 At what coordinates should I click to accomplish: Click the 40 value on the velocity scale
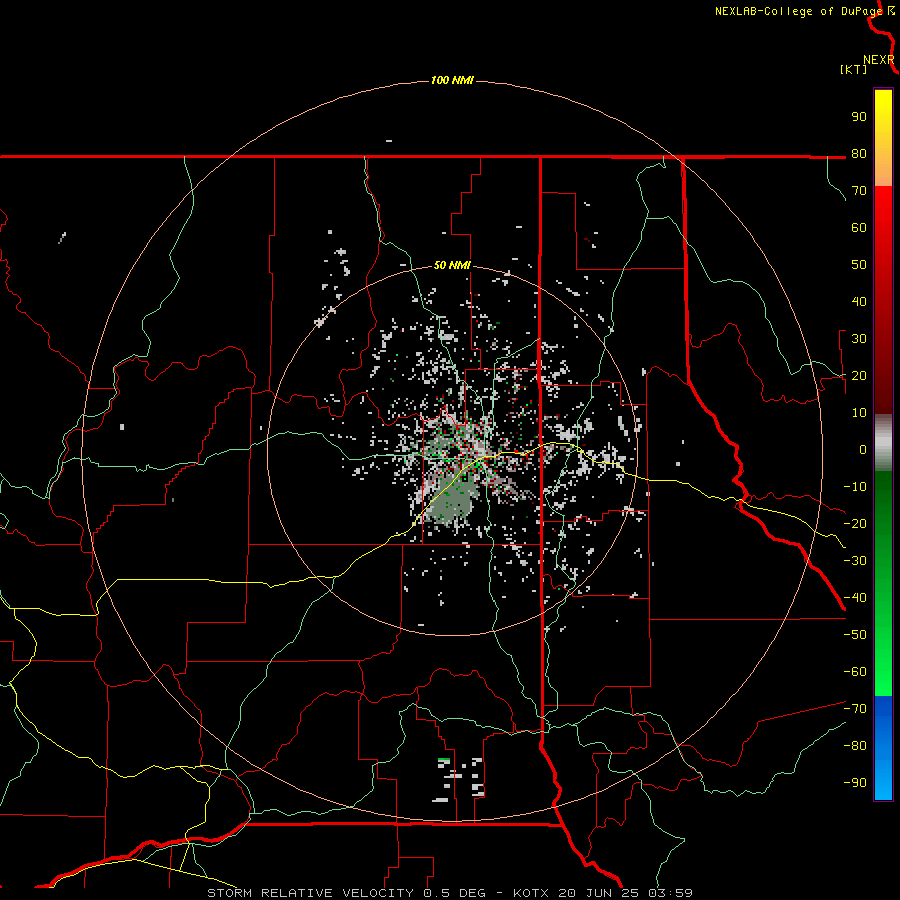click(x=859, y=301)
